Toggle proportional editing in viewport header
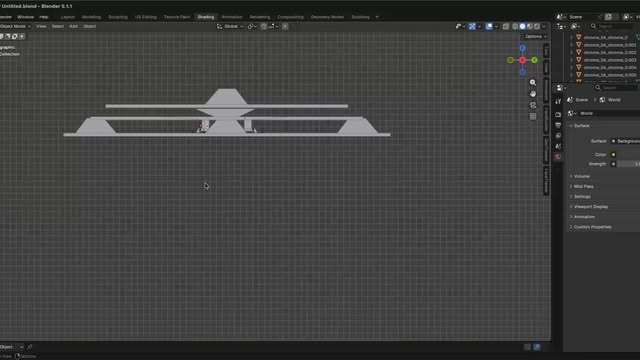Image resolution: width=640 pixels, height=360 pixels. click(285, 27)
